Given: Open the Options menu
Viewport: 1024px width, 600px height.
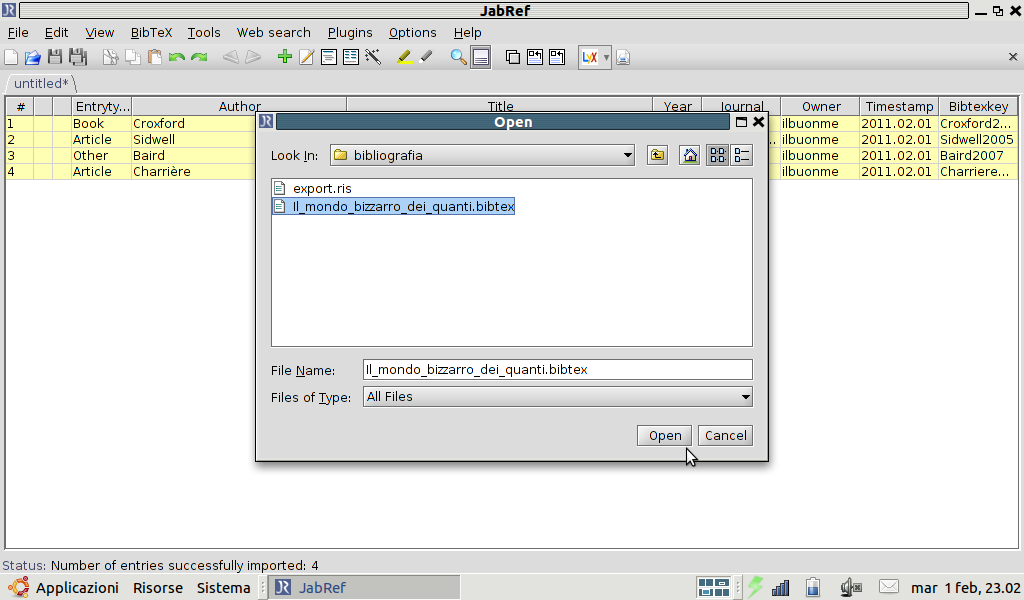Looking at the screenshot, I should pyautogui.click(x=413, y=33).
